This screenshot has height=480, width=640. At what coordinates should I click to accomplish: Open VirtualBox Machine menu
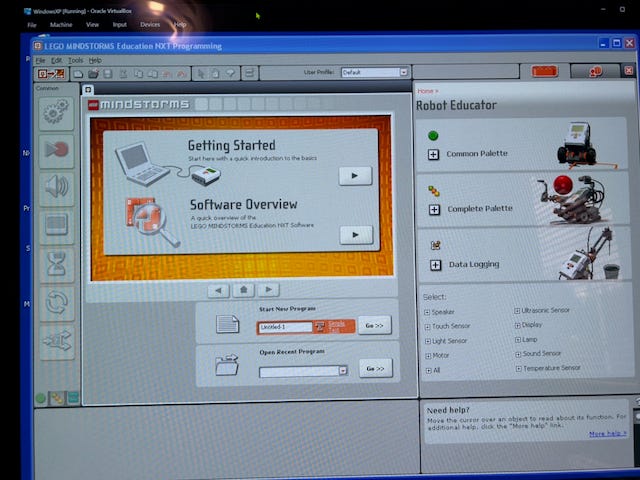pyautogui.click(x=61, y=25)
